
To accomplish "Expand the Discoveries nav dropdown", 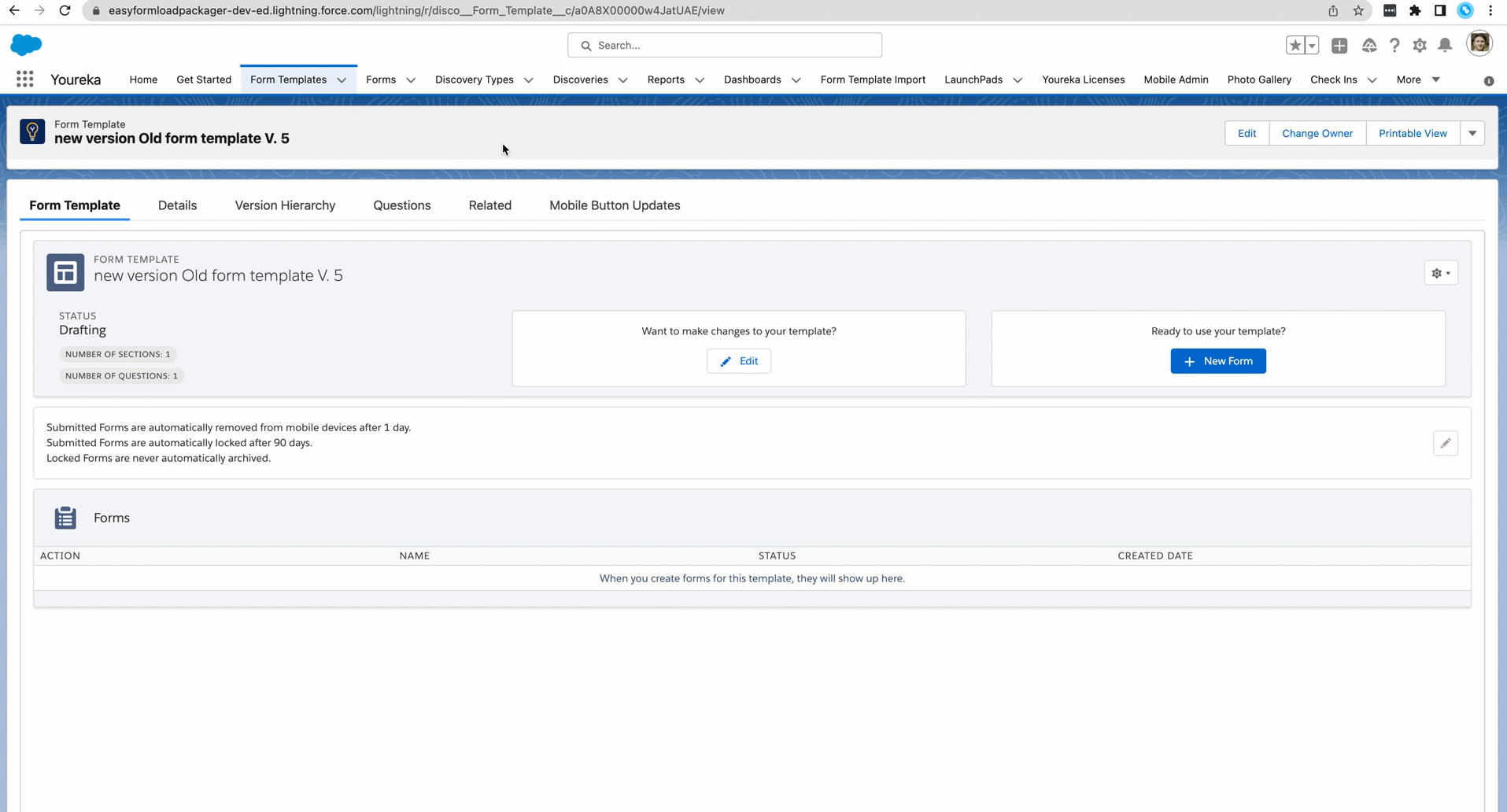I will 622,80.
